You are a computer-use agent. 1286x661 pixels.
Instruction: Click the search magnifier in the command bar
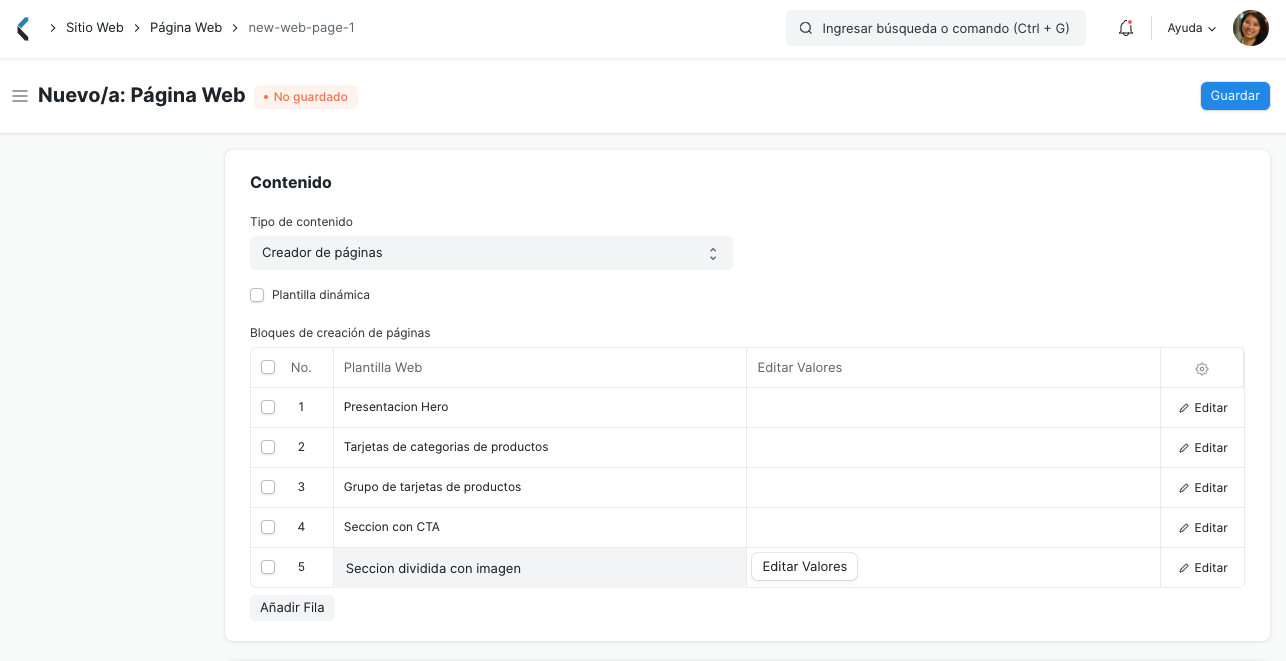click(806, 27)
